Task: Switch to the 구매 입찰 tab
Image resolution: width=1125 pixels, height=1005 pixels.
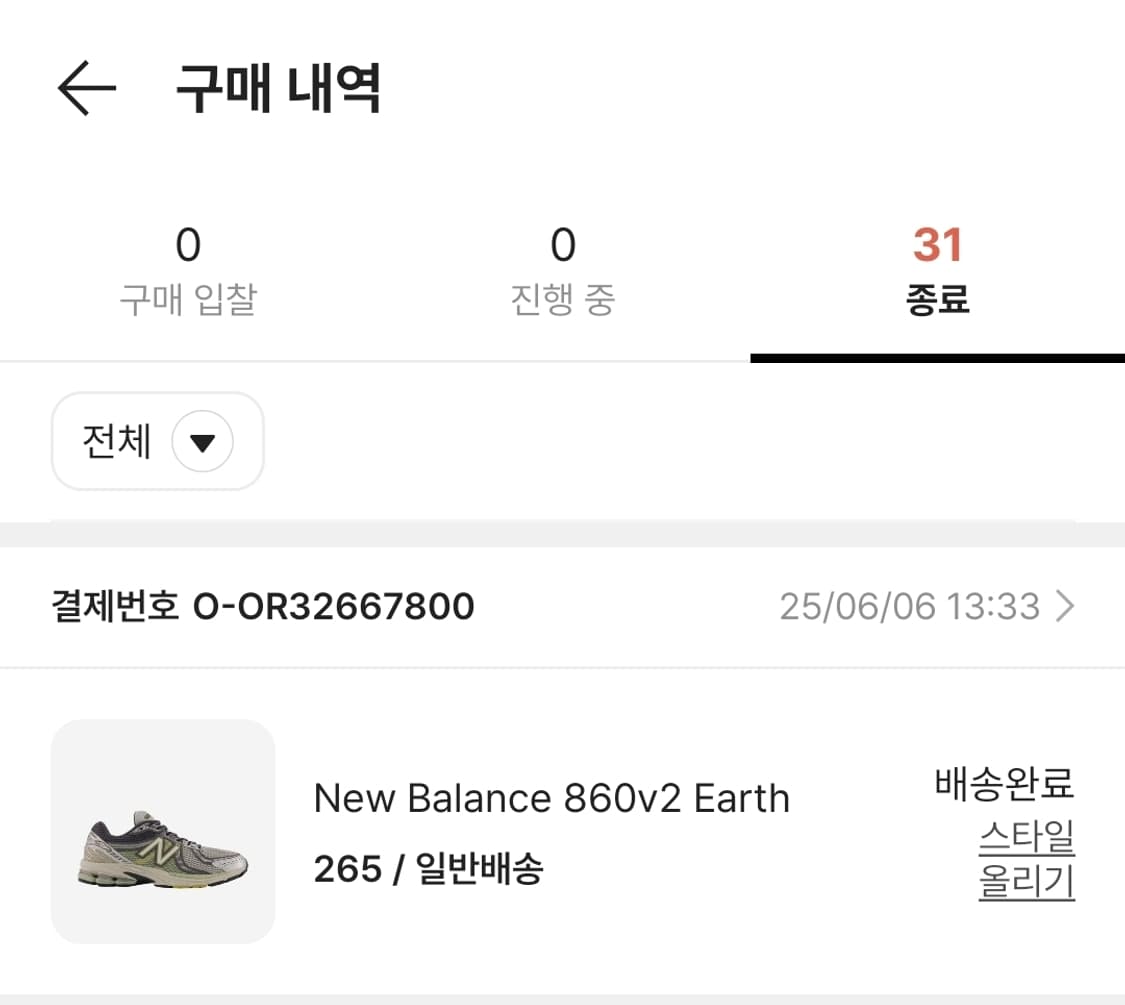Action: 188,270
